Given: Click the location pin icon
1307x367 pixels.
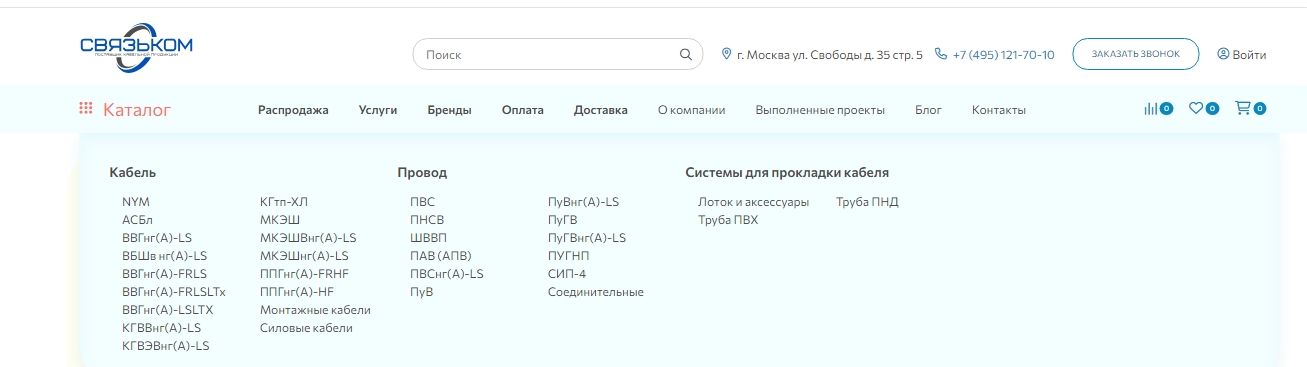Looking at the screenshot, I should [727, 54].
